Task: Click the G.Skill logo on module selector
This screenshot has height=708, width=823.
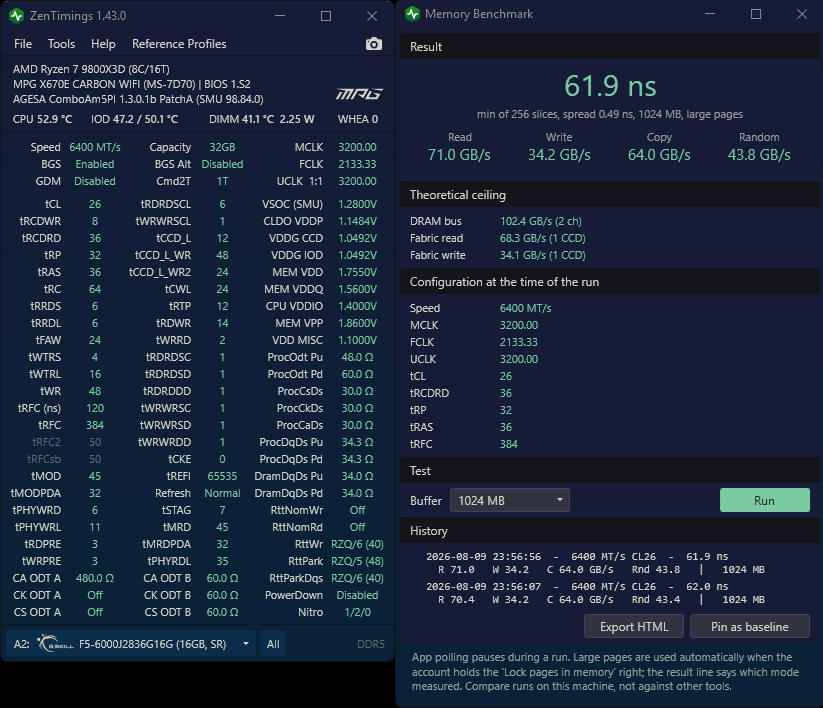Action: click(56, 643)
